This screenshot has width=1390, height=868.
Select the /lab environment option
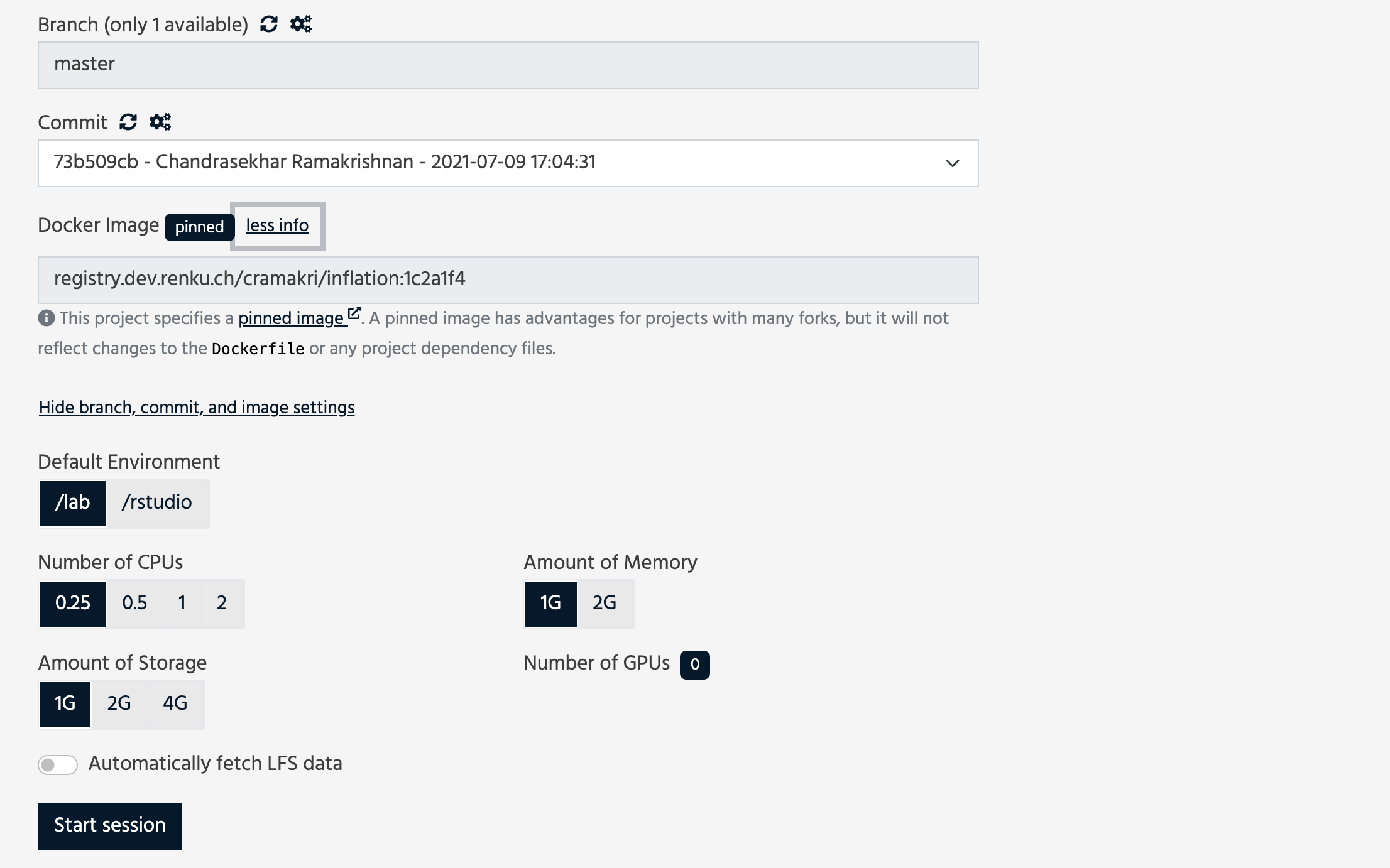[x=72, y=503]
